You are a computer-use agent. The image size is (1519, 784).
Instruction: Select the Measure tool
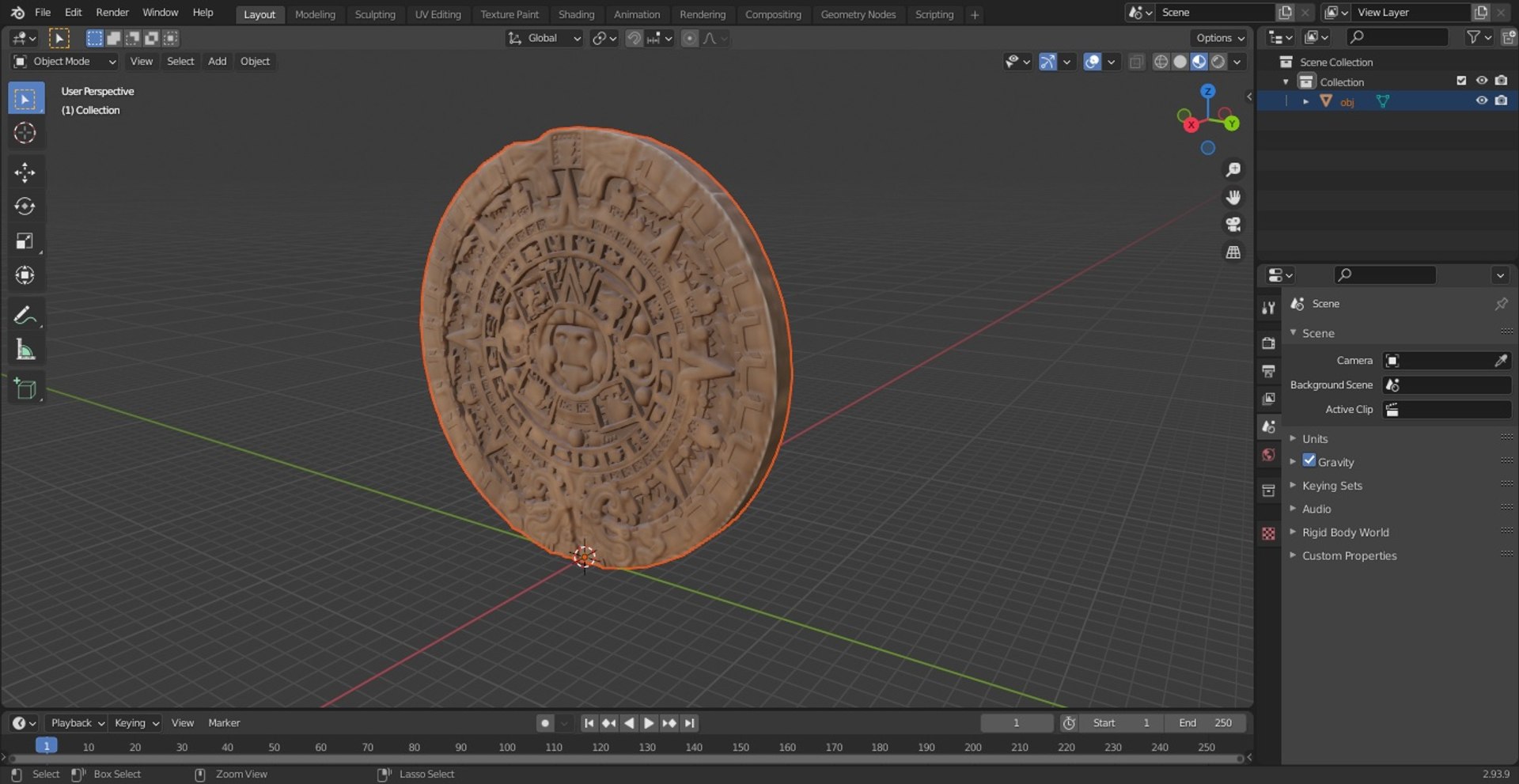click(25, 350)
